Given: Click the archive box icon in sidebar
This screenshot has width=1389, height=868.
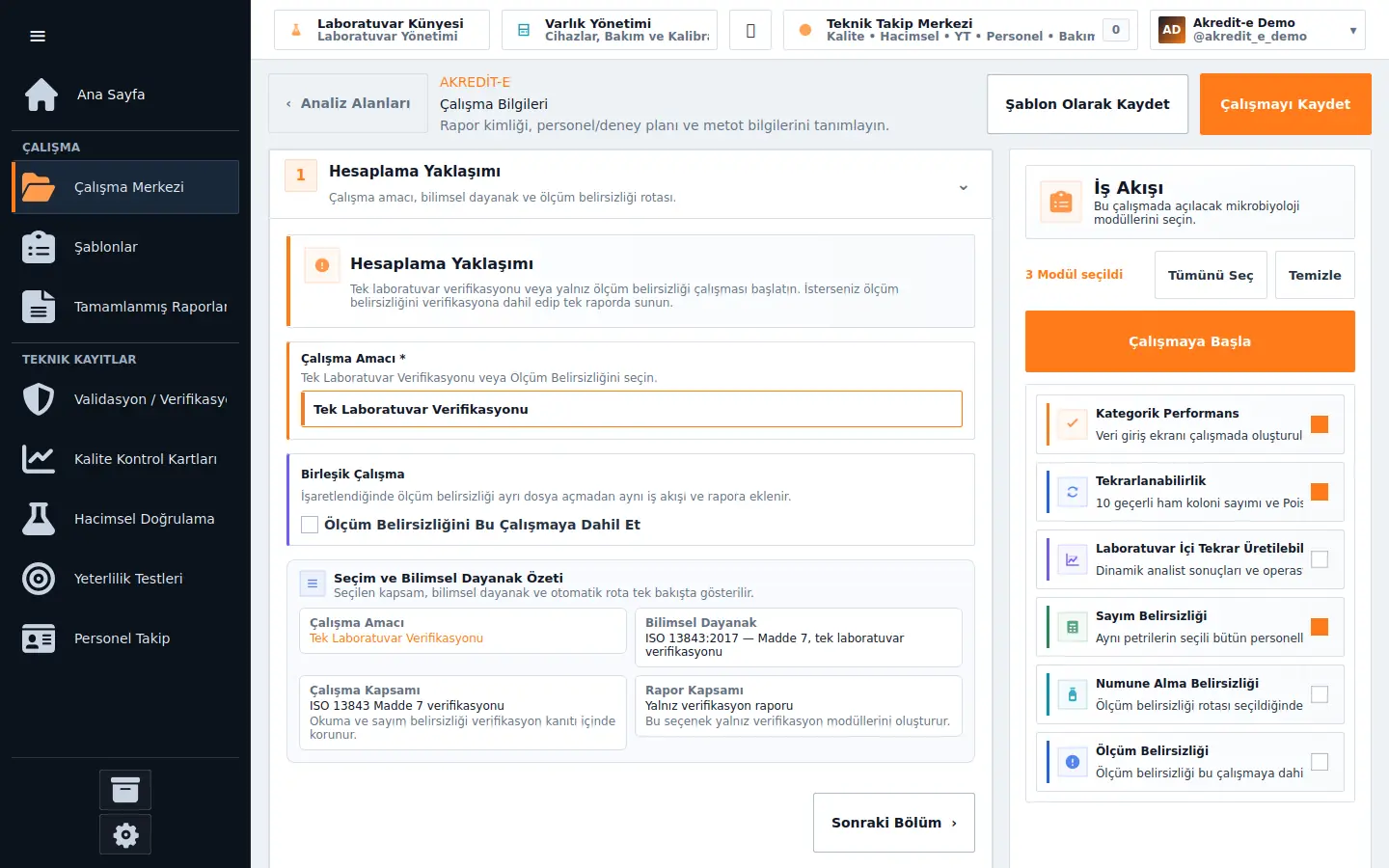Looking at the screenshot, I should 125,790.
